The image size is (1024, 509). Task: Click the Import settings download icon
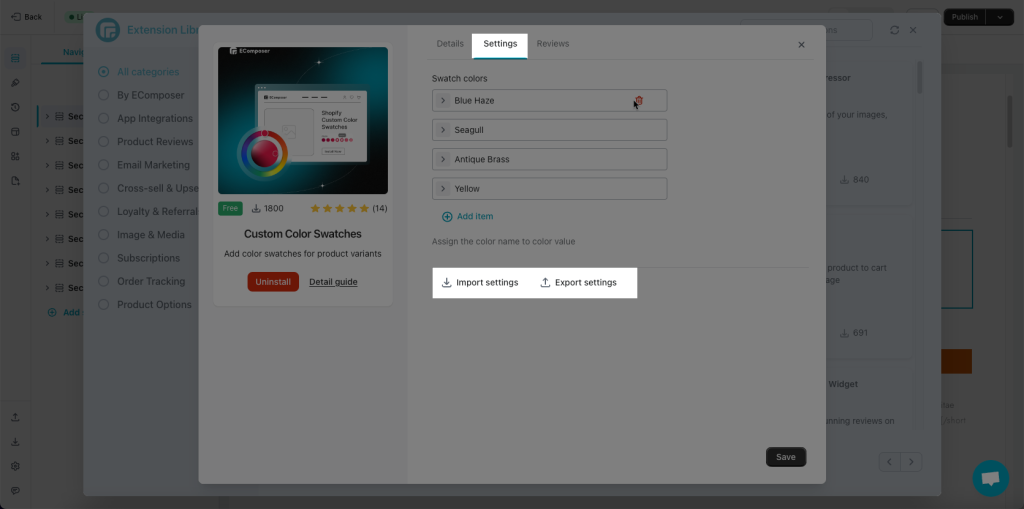click(x=447, y=282)
